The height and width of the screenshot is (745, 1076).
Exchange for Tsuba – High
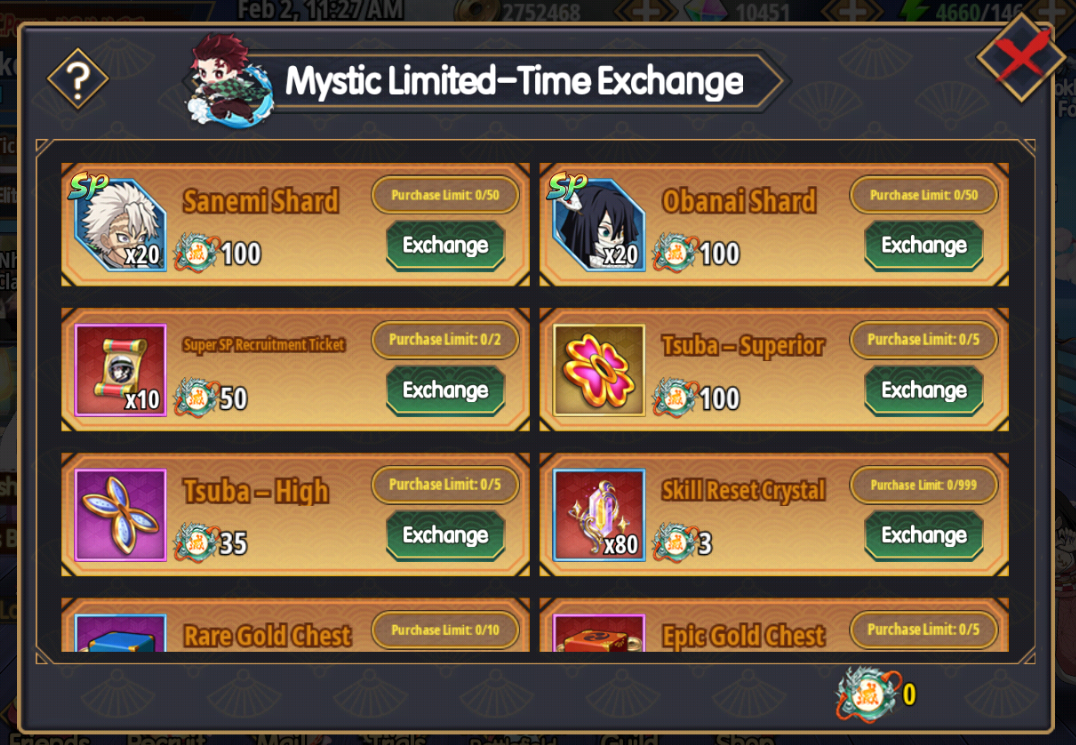tap(445, 535)
